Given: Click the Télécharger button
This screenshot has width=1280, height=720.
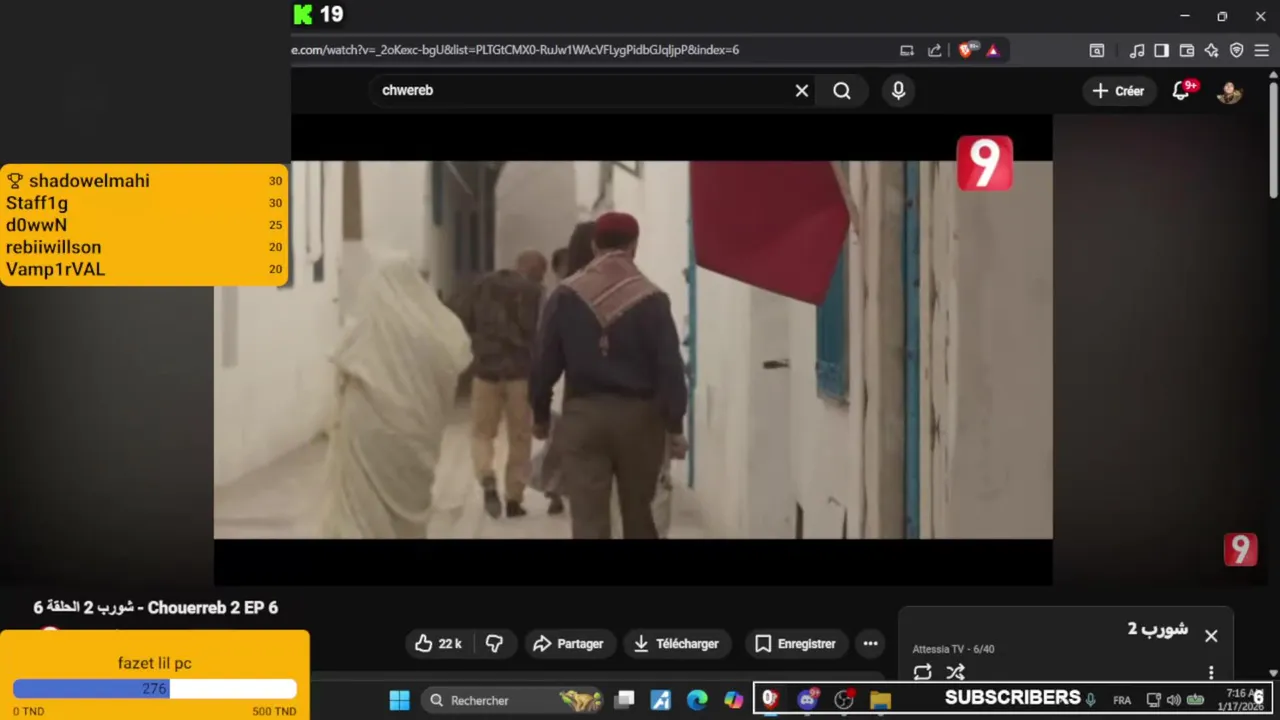Looking at the screenshot, I should click(677, 644).
